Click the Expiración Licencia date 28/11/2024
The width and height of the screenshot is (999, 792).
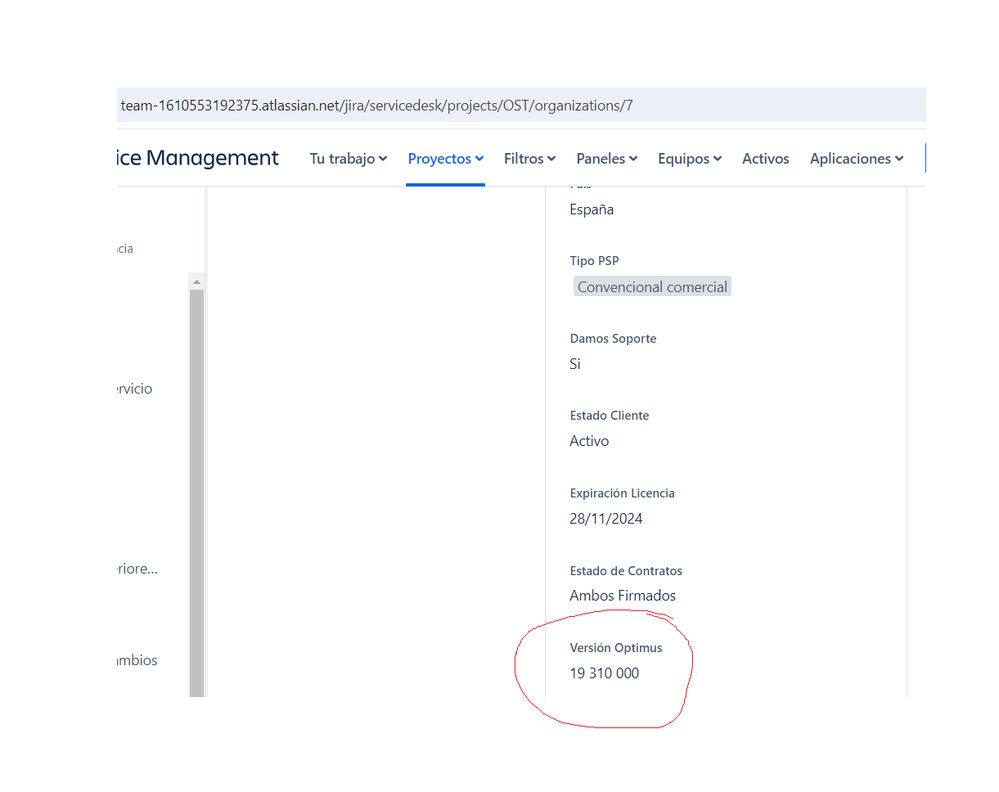point(606,519)
